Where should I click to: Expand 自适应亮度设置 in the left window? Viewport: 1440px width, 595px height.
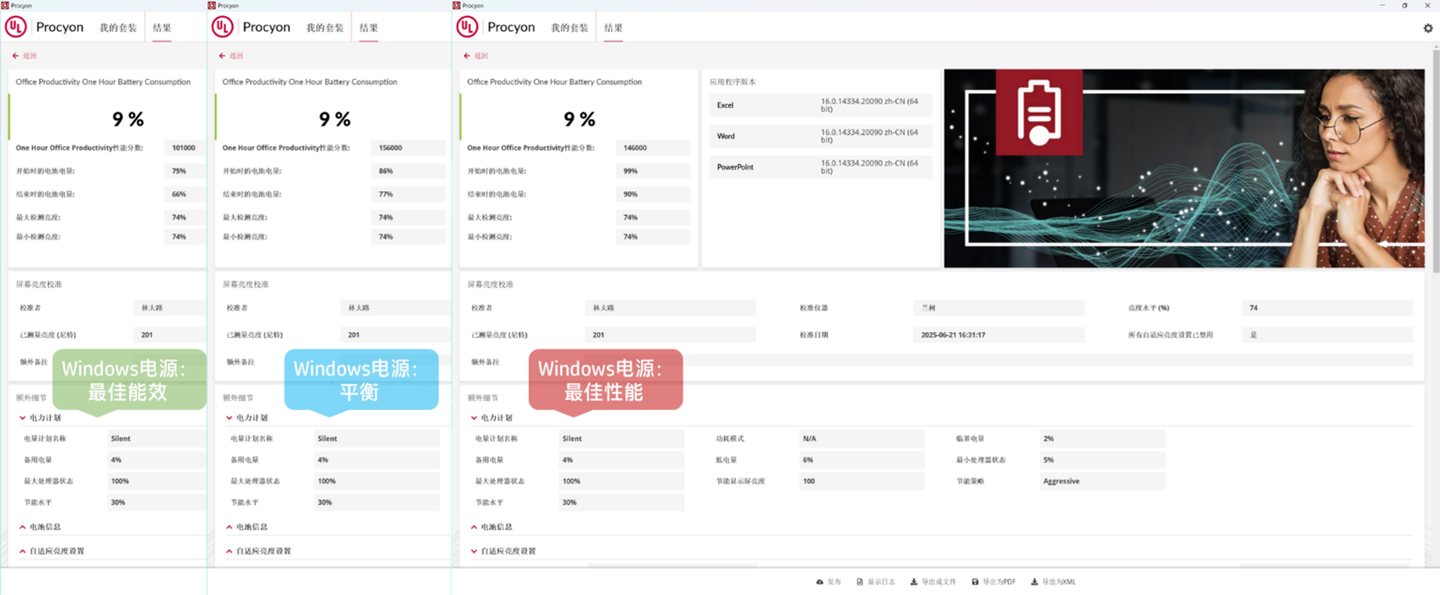(x=54, y=551)
